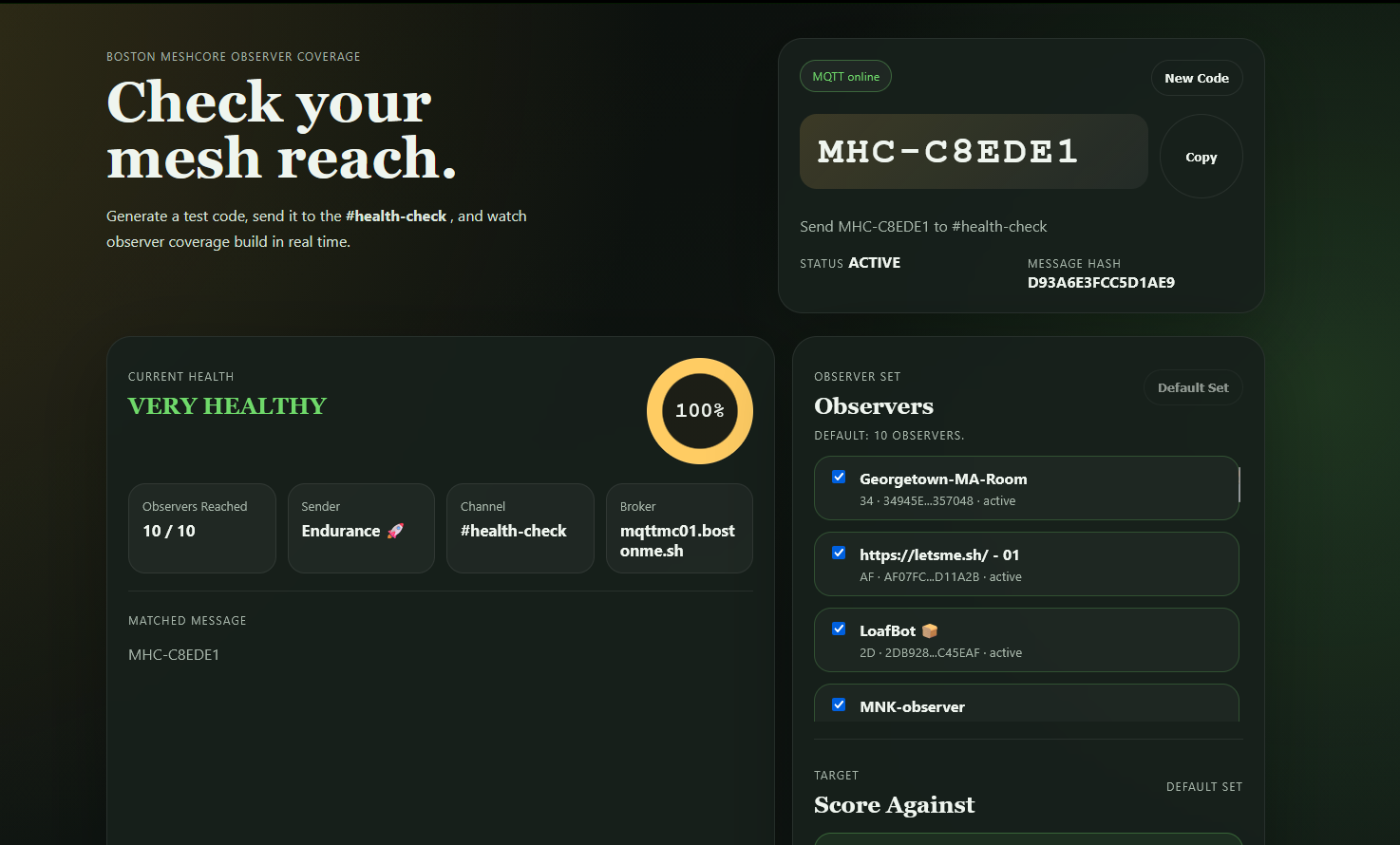The height and width of the screenshot is (845, 1400).
Task: Click the Channel #health-check card
Action: (520, 528)
